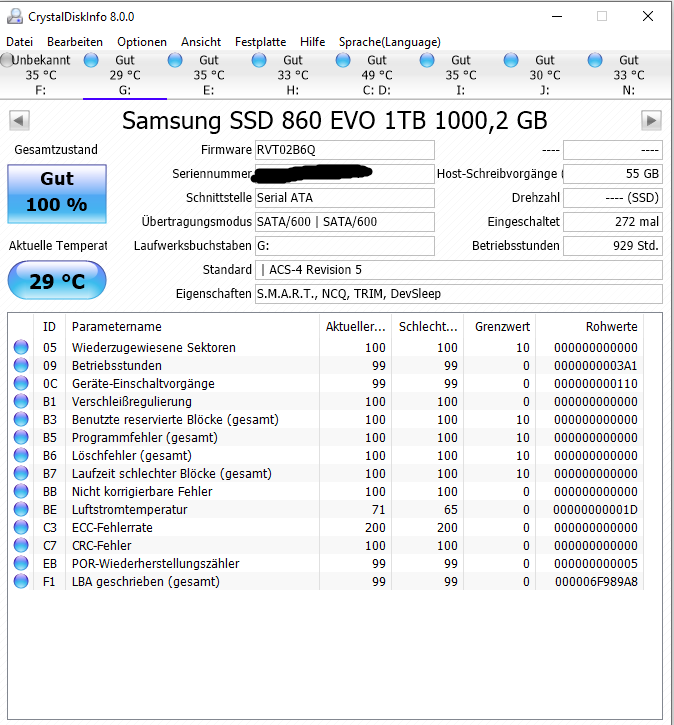This screenshot has width=674, height=725.
Task: Click status dot for Löschfehler (gesamt)
Action: [x=21, y=455]
